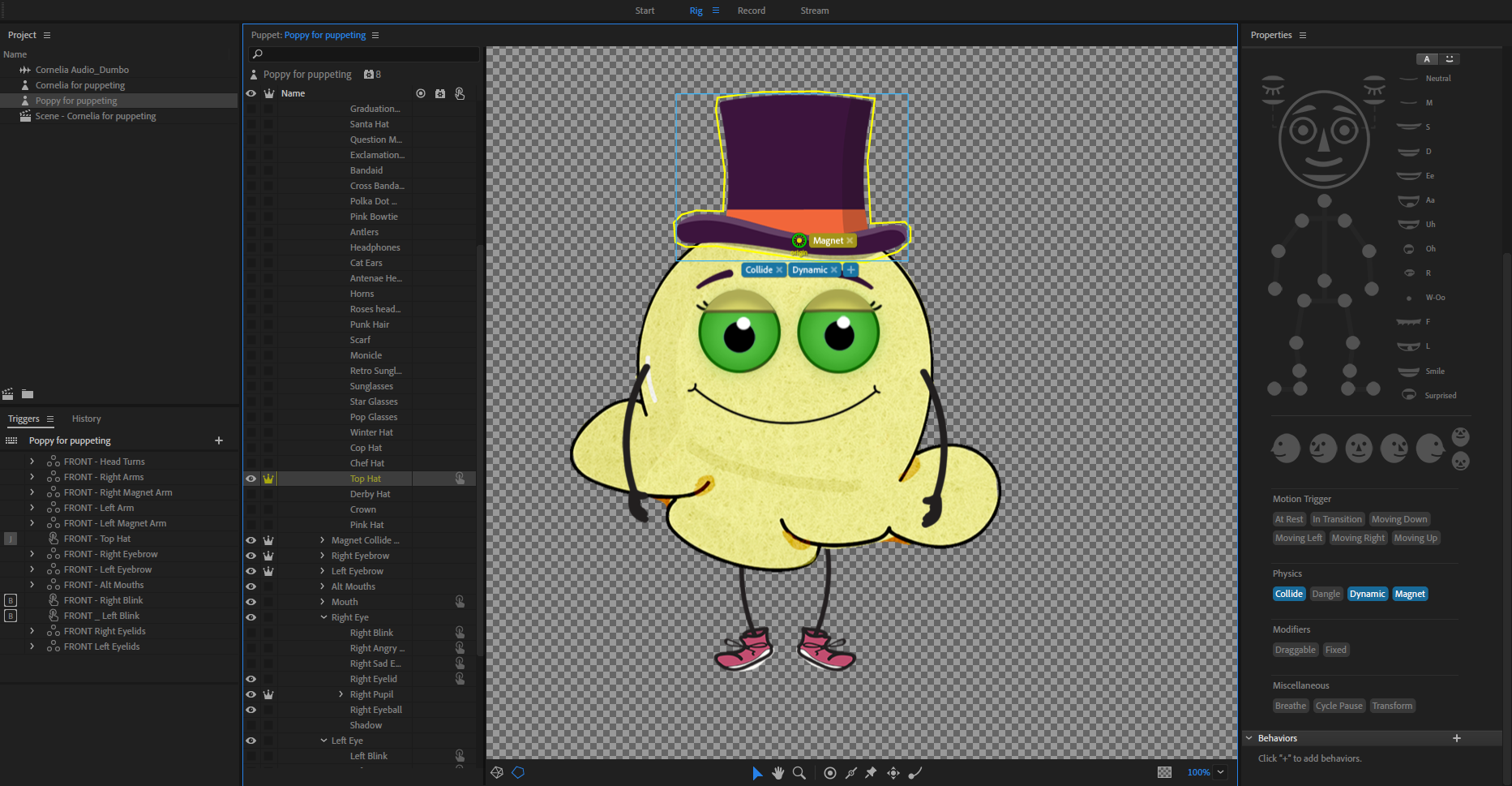
Task: Open the canvas zoom level dropdown
Action: point(1220,772)
